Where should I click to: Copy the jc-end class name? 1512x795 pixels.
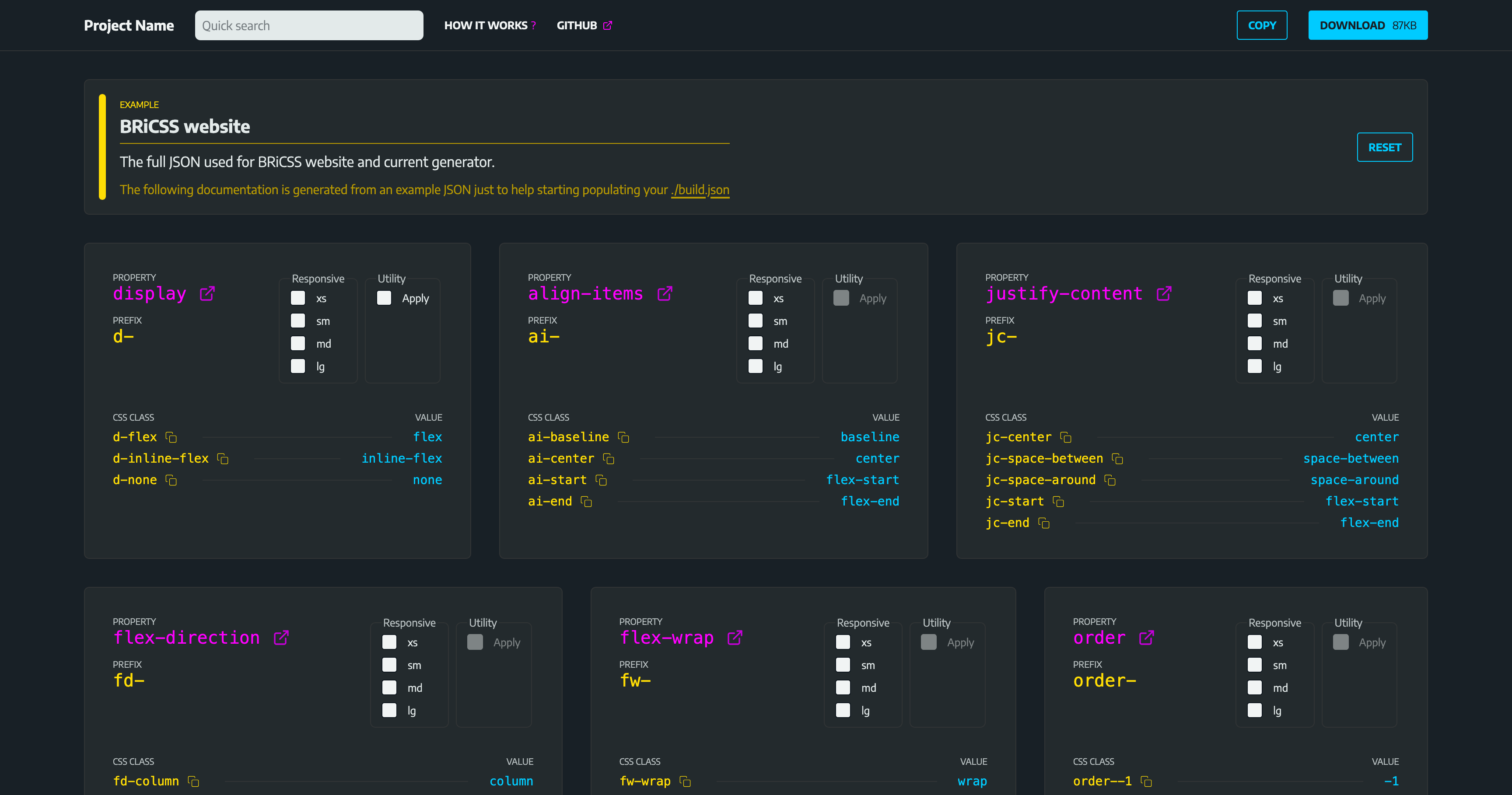point(1043,523)
